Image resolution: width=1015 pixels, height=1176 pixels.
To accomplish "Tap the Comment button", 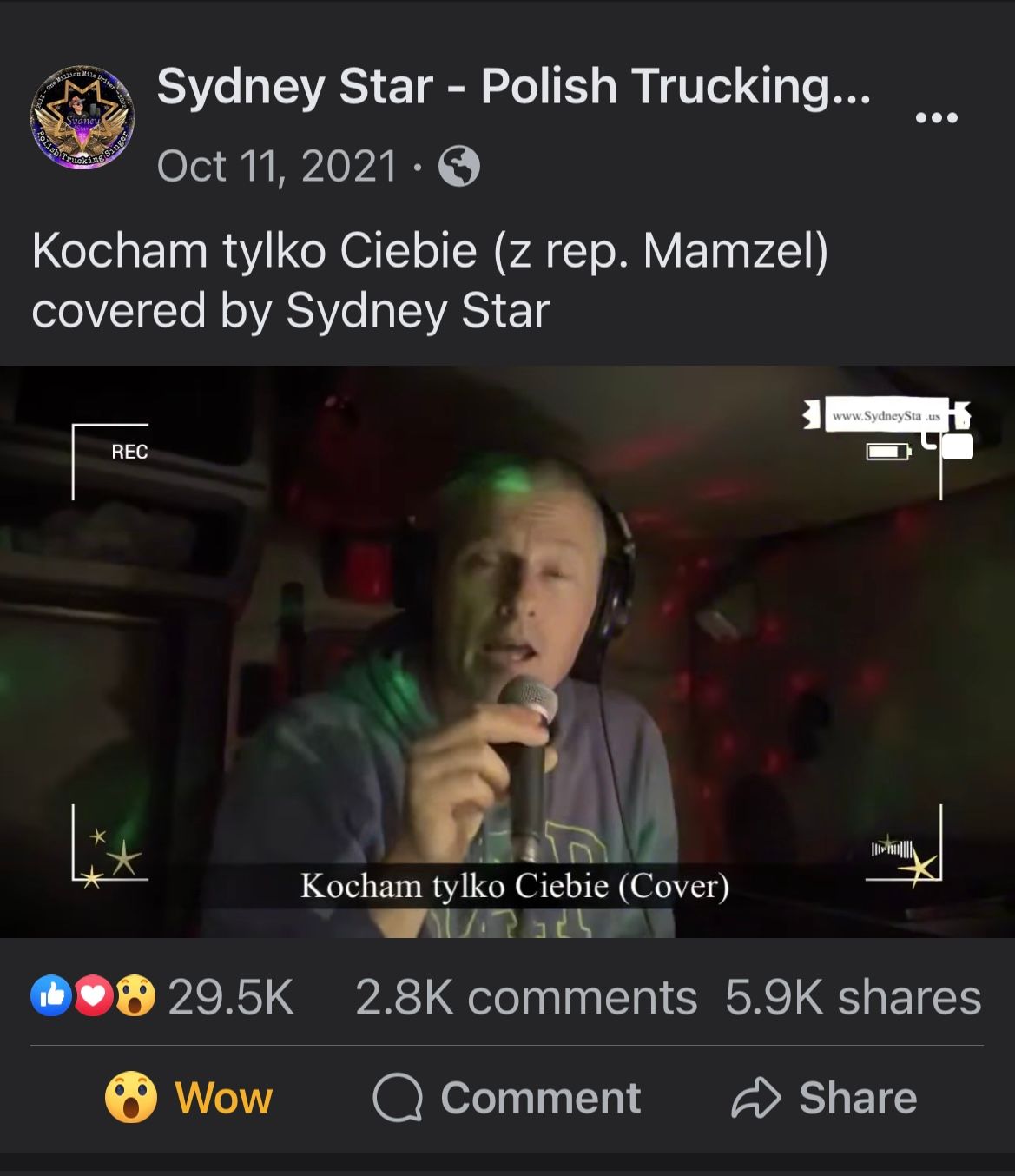I will pyautogui.click(x=506, y=1098).
